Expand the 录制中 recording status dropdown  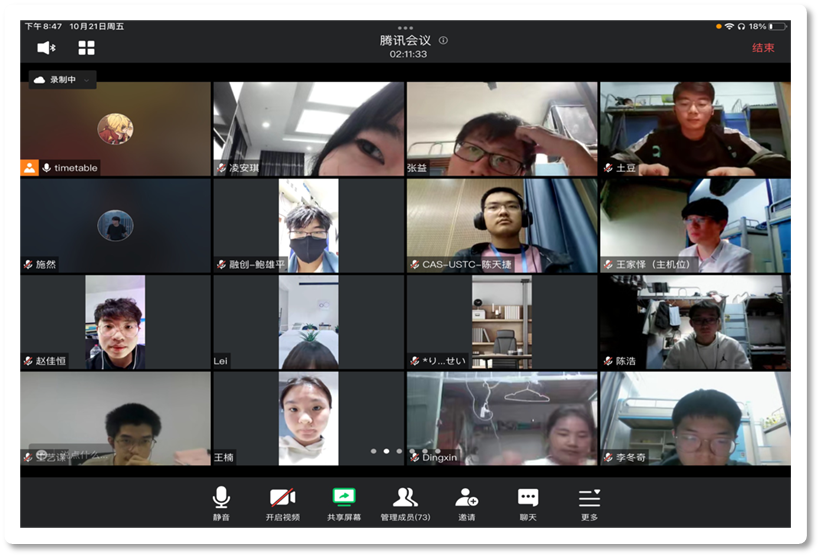tap(86, 79)
